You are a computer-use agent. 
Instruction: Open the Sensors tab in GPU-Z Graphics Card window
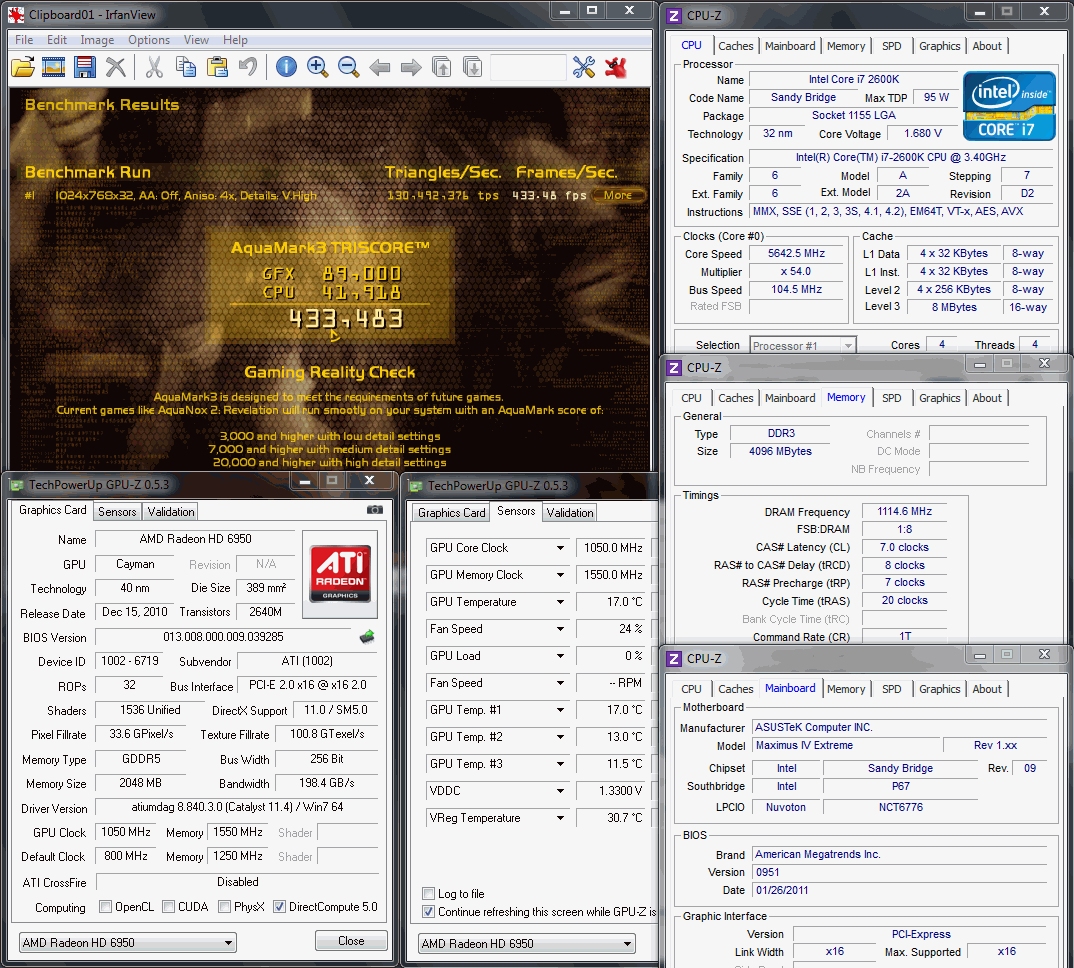pos(117,512)
